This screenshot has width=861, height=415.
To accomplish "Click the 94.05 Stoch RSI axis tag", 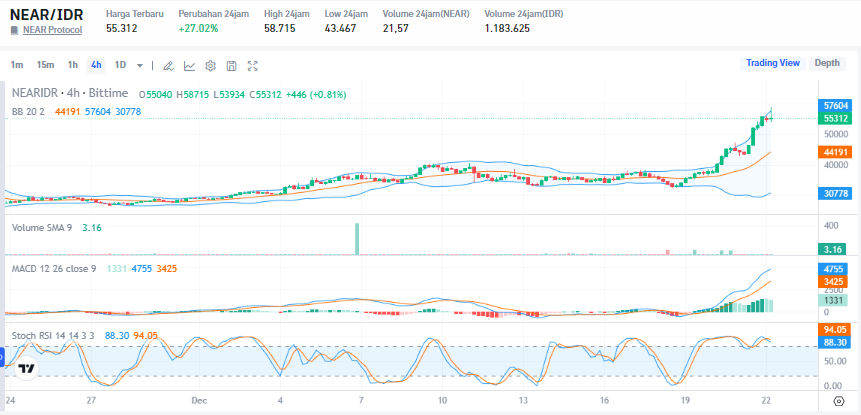I will coord(835,329).
